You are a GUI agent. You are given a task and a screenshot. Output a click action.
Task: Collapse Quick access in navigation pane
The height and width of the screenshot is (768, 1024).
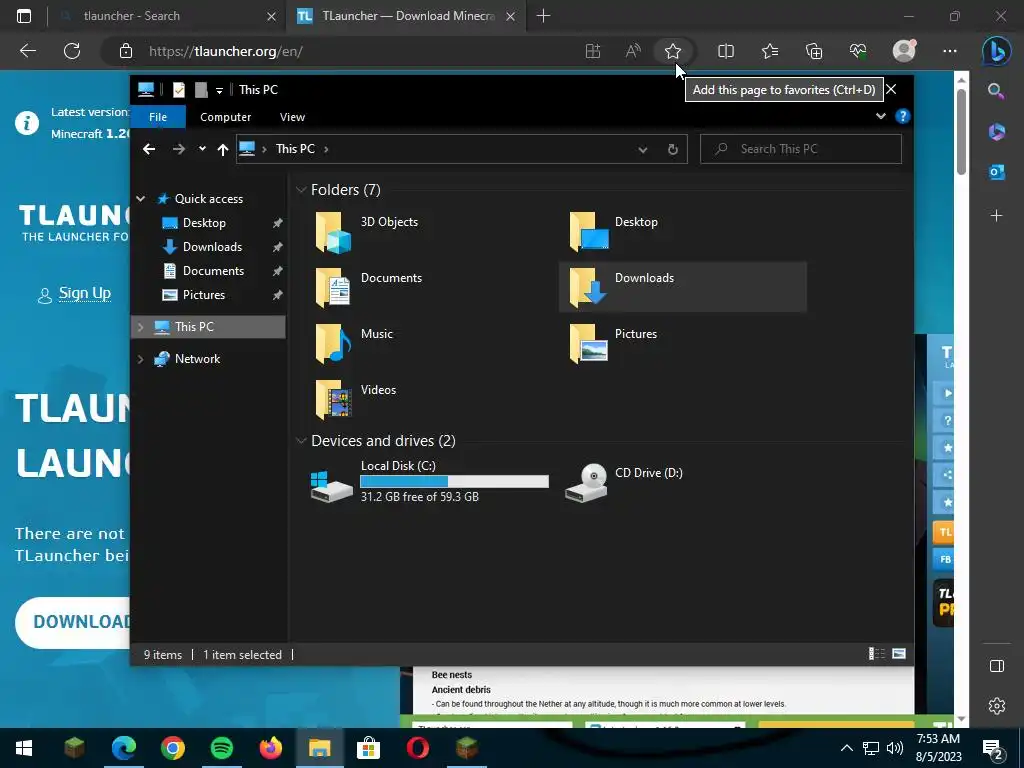[x=140, y=199]
